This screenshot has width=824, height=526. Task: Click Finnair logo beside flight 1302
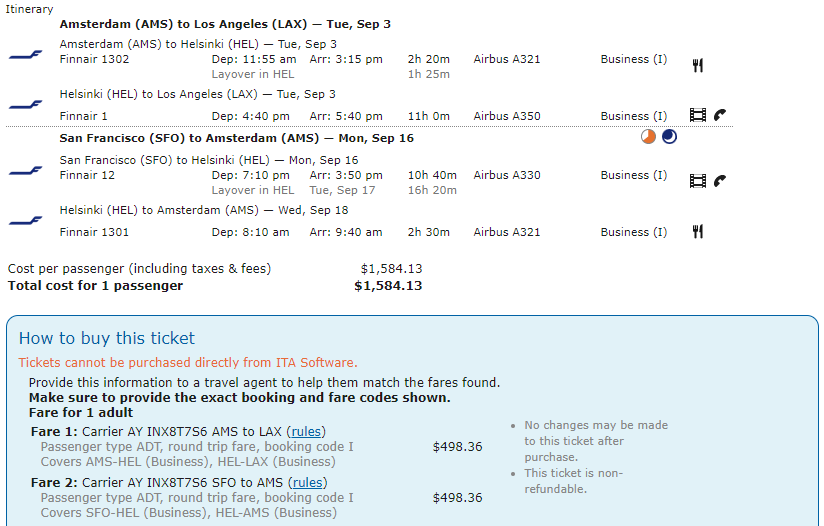coord(25,55)
